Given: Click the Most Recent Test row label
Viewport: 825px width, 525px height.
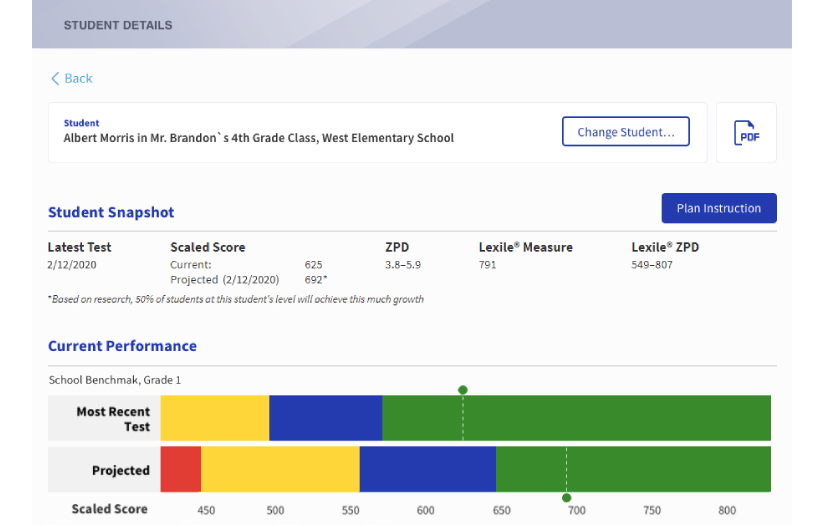Looking at the screenshot, I should pyautogui.click(x=113, y=419).
